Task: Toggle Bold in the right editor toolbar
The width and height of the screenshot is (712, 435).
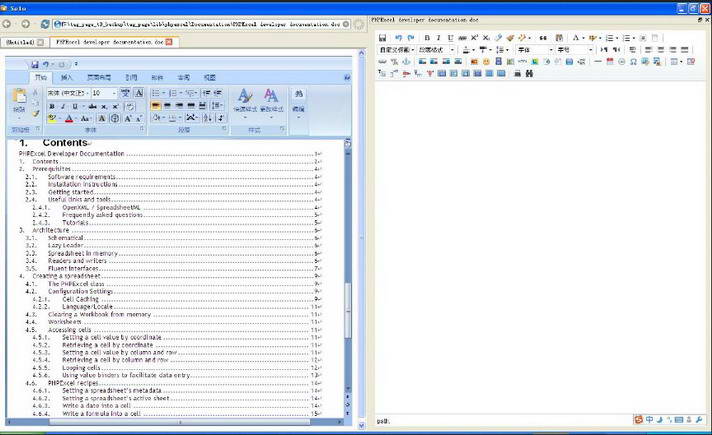Action: (x=427, y=38)
